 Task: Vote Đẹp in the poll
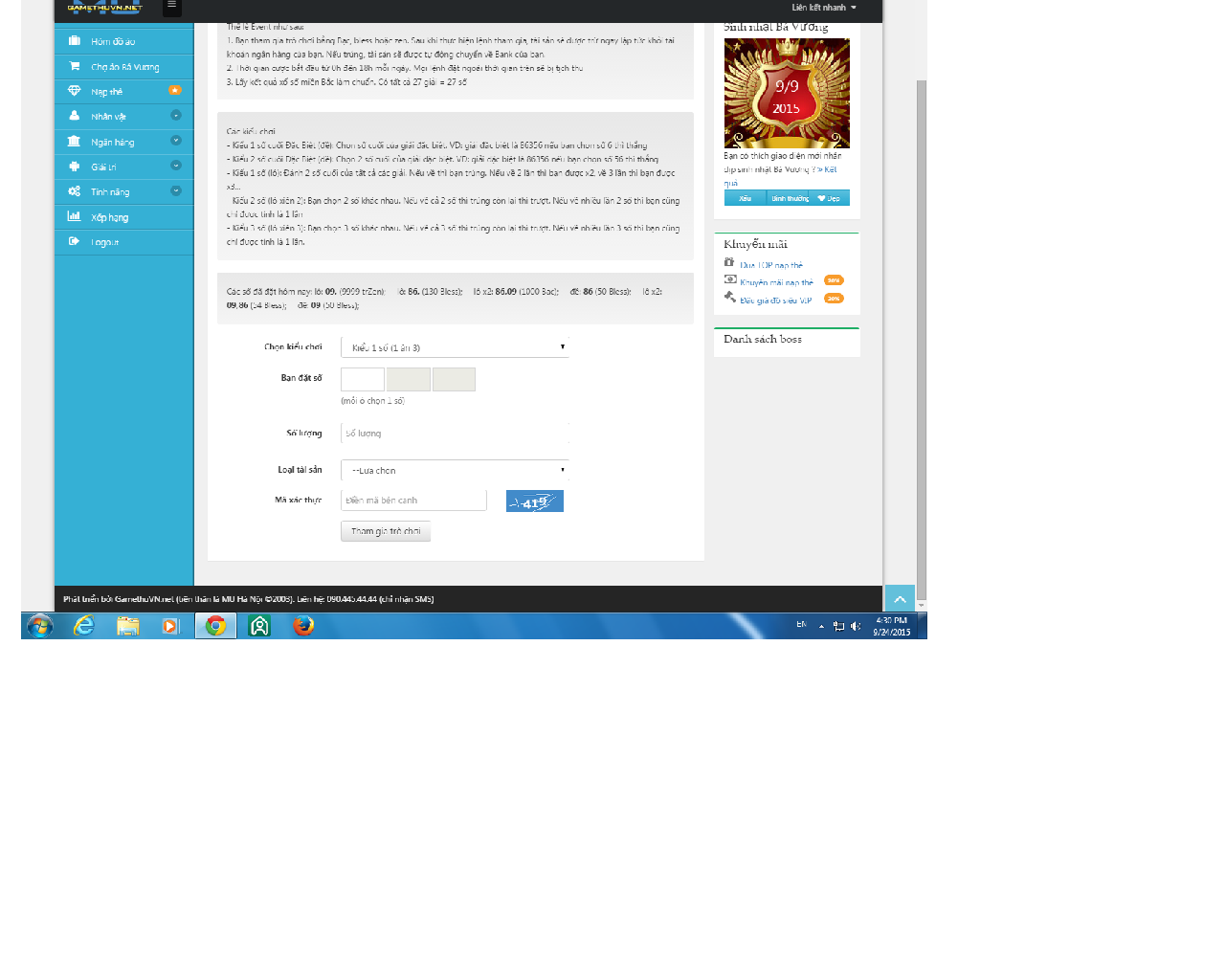tap(829, 198)
